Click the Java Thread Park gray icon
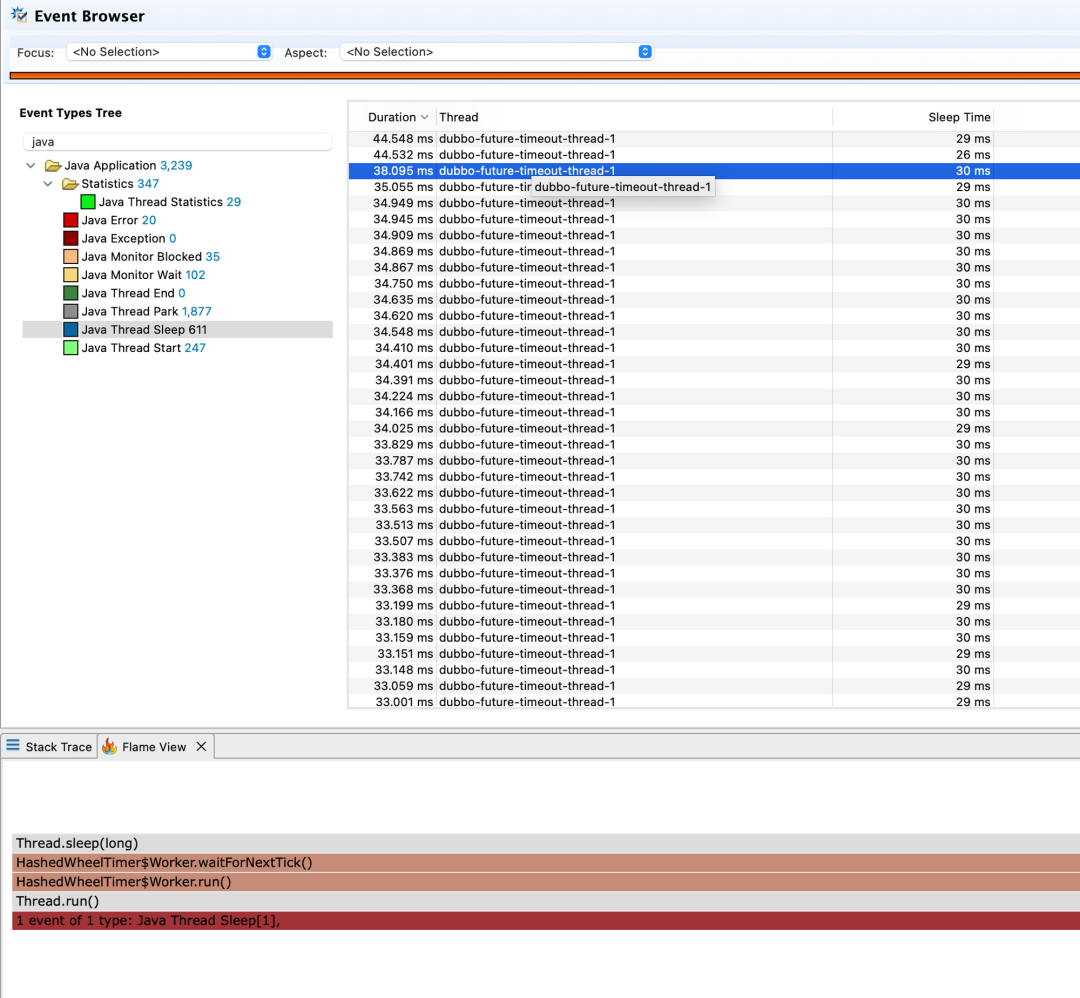This screenshot has width=1080, height=998. click(x=70, y=311)
